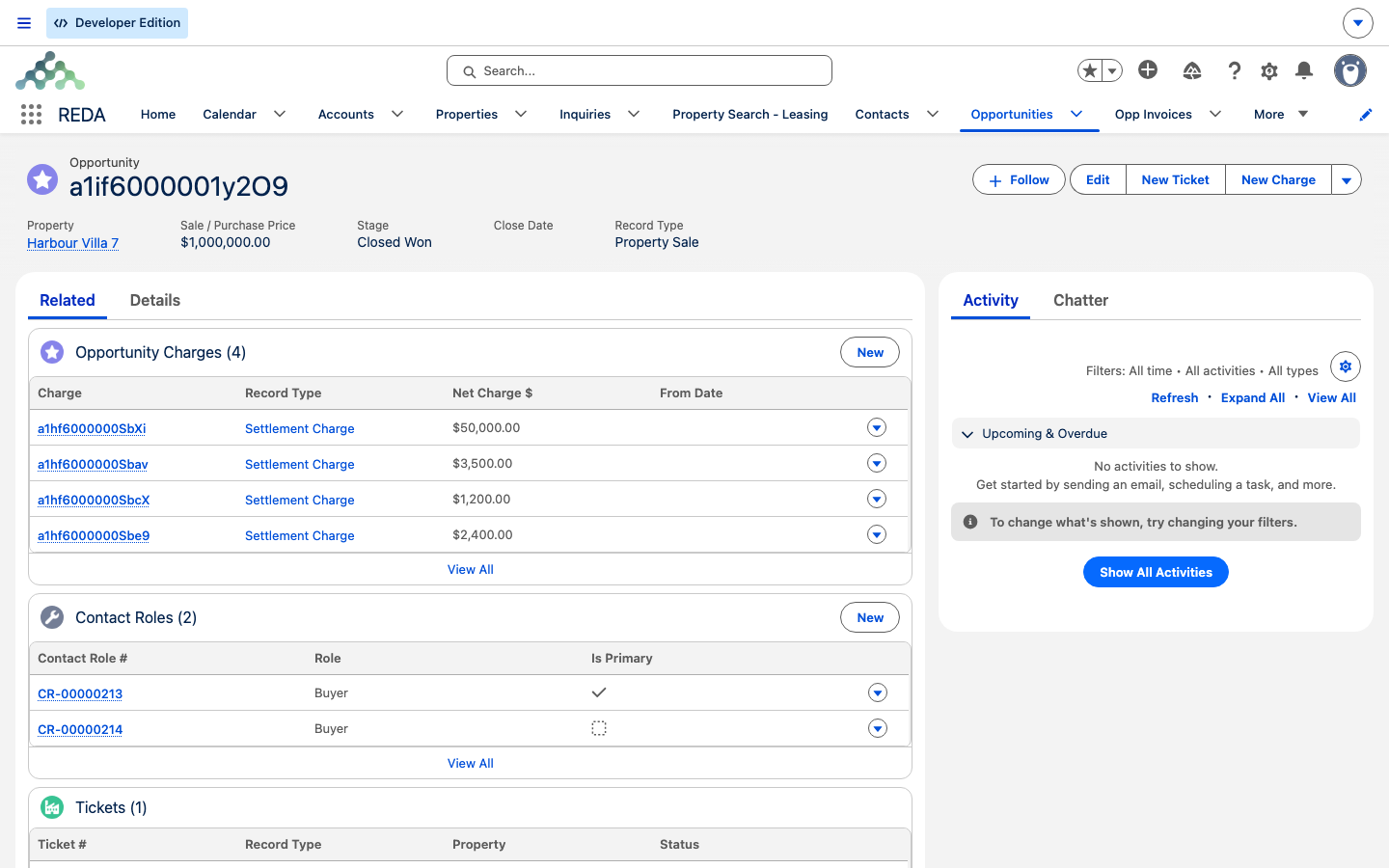Open row actions for the $2,400.00 charge

[x=877, y=534]
